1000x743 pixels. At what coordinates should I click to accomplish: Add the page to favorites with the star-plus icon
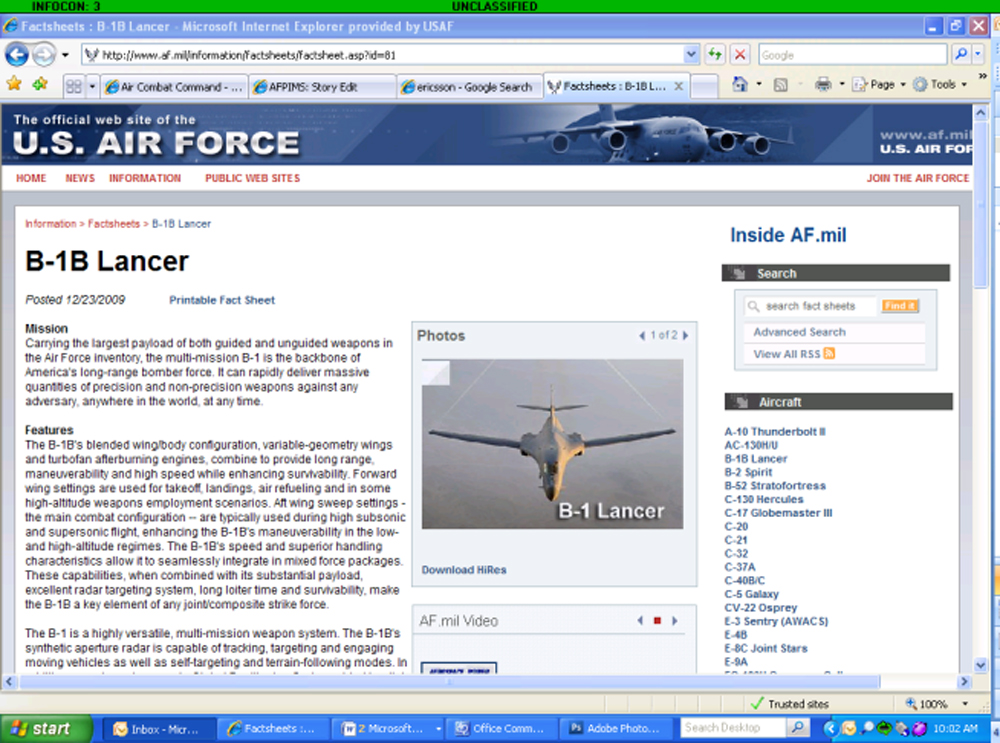[x=40, y=84]
